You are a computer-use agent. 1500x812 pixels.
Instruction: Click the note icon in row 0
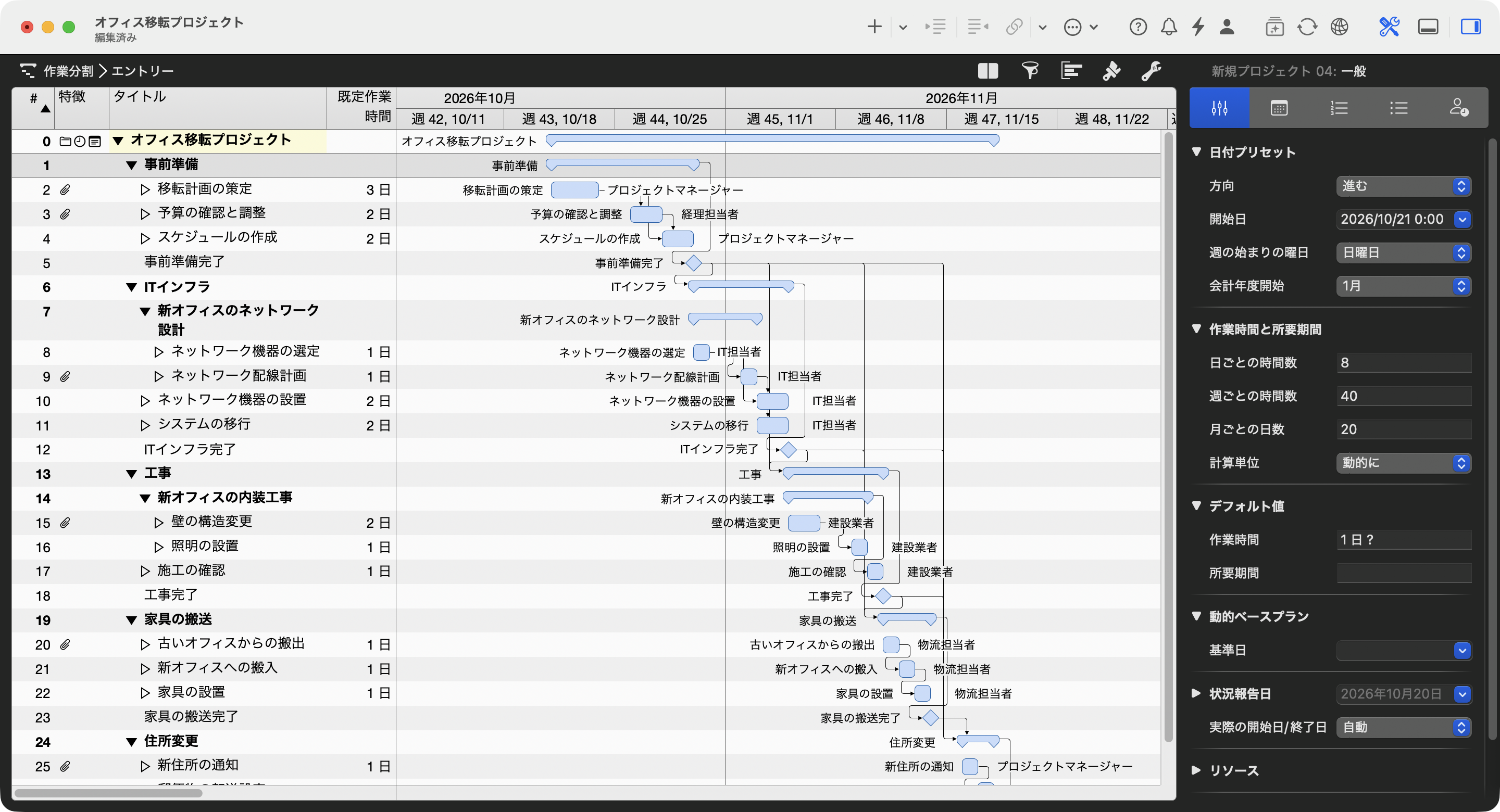(x=95, y=141)
